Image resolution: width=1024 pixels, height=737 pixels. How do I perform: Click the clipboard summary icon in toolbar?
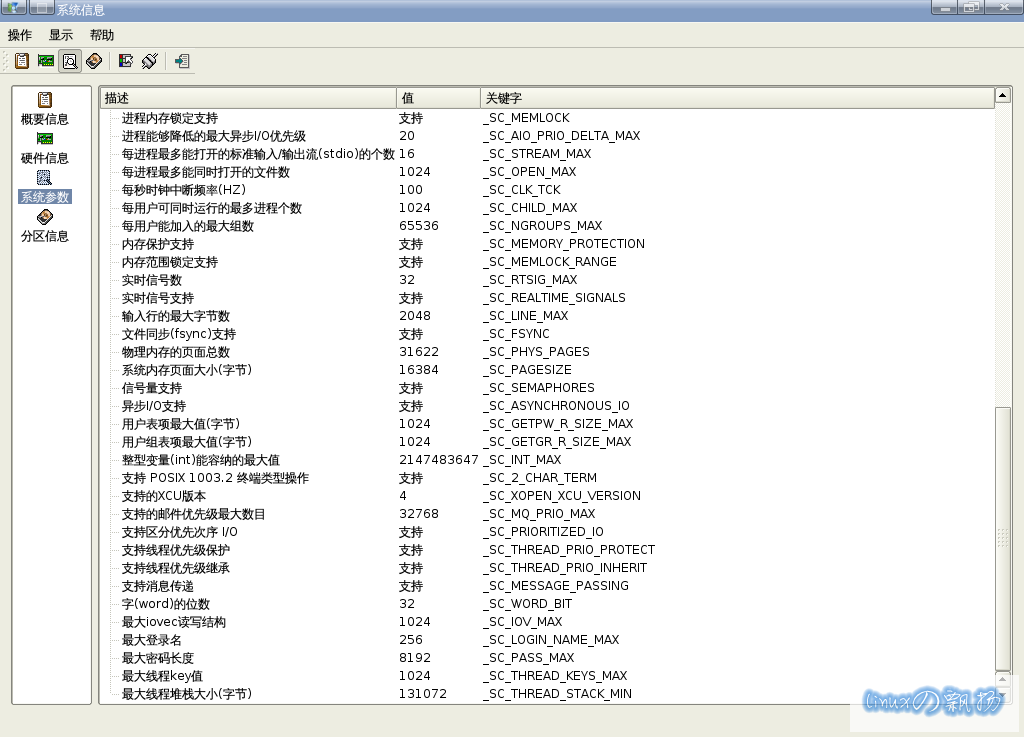[x=21, y=61]
